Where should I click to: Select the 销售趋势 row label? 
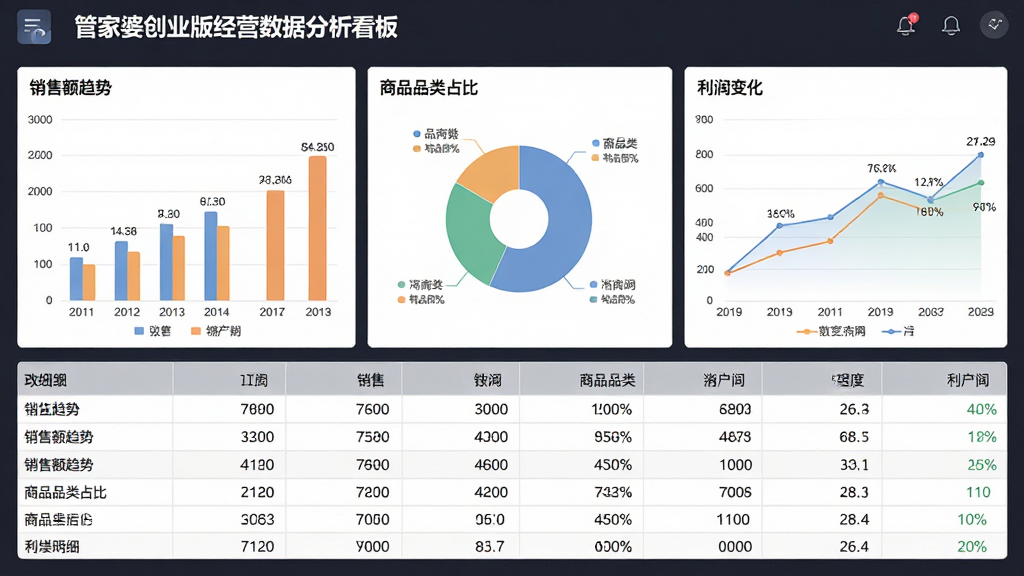pyautogui.click(x=52, y=409)
